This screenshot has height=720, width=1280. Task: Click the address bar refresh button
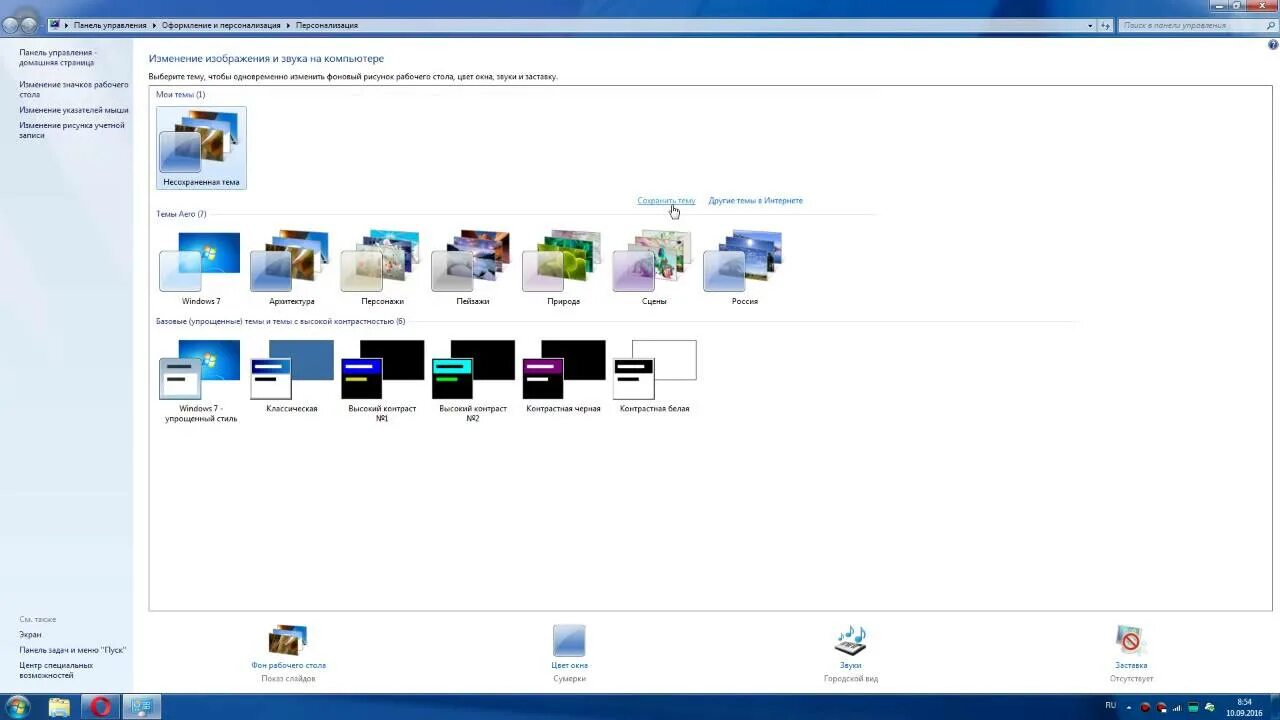tap(1106, 25)
